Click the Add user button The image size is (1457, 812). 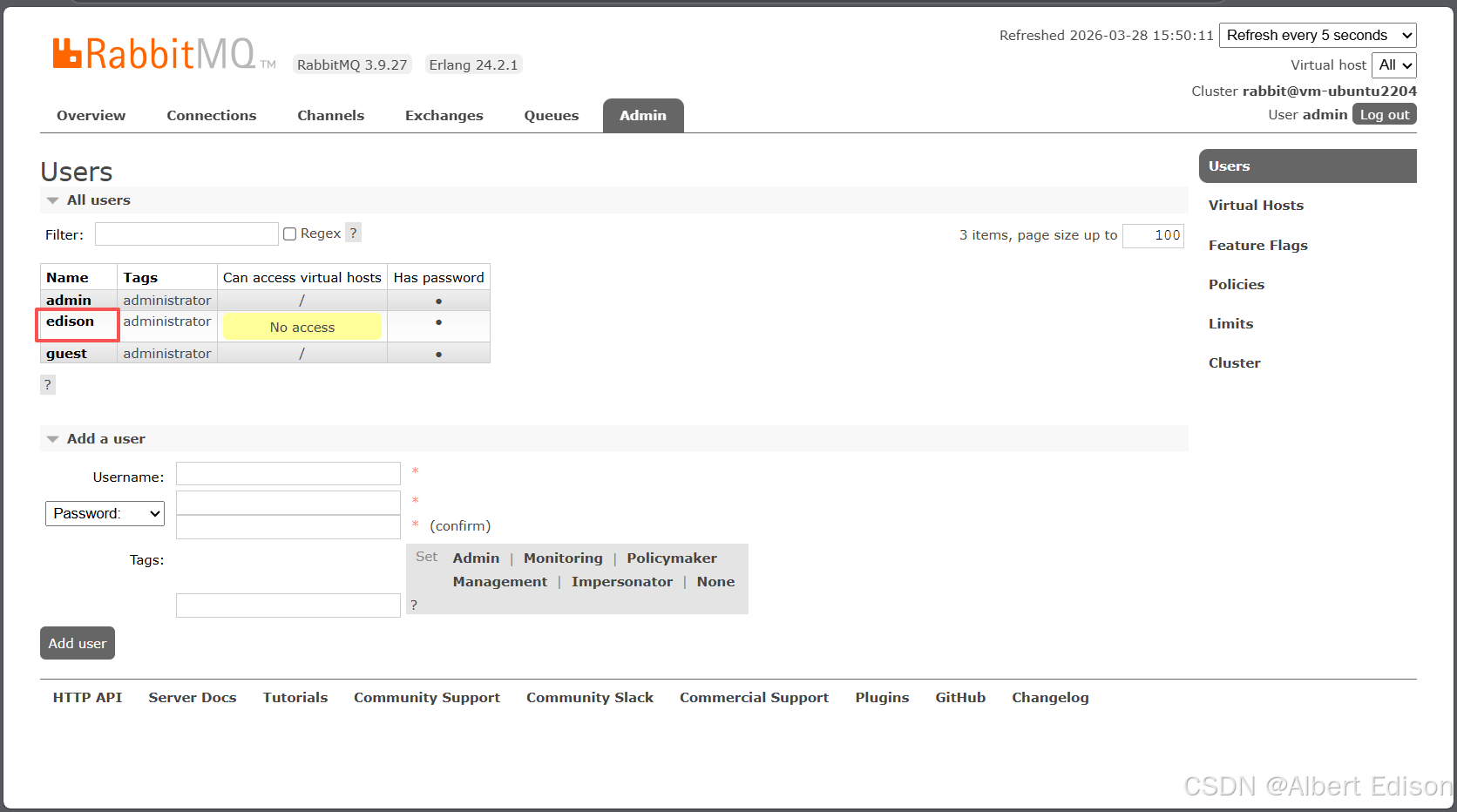click(78, 643)
